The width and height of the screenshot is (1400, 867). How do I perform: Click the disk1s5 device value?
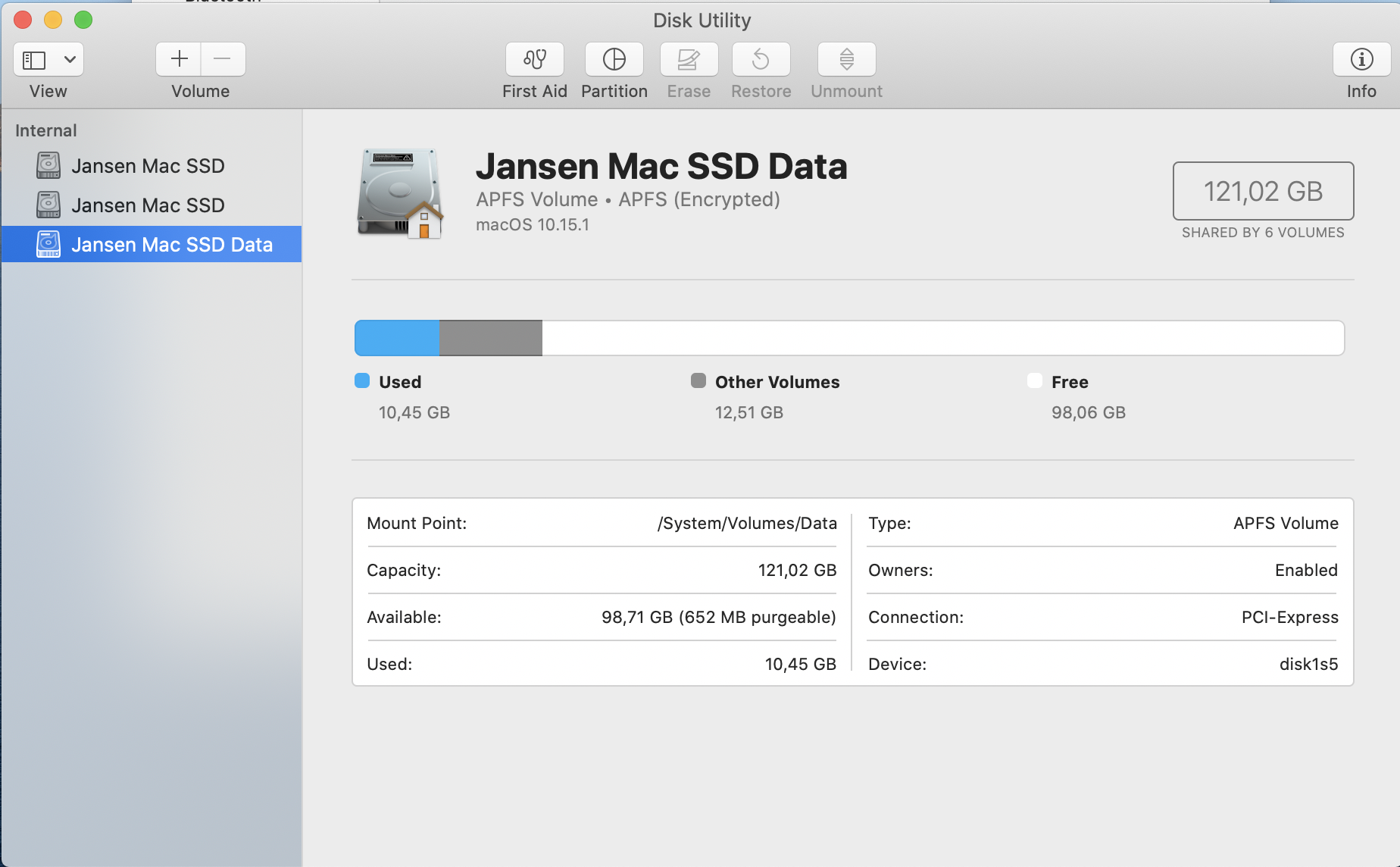pos(1309,664)
